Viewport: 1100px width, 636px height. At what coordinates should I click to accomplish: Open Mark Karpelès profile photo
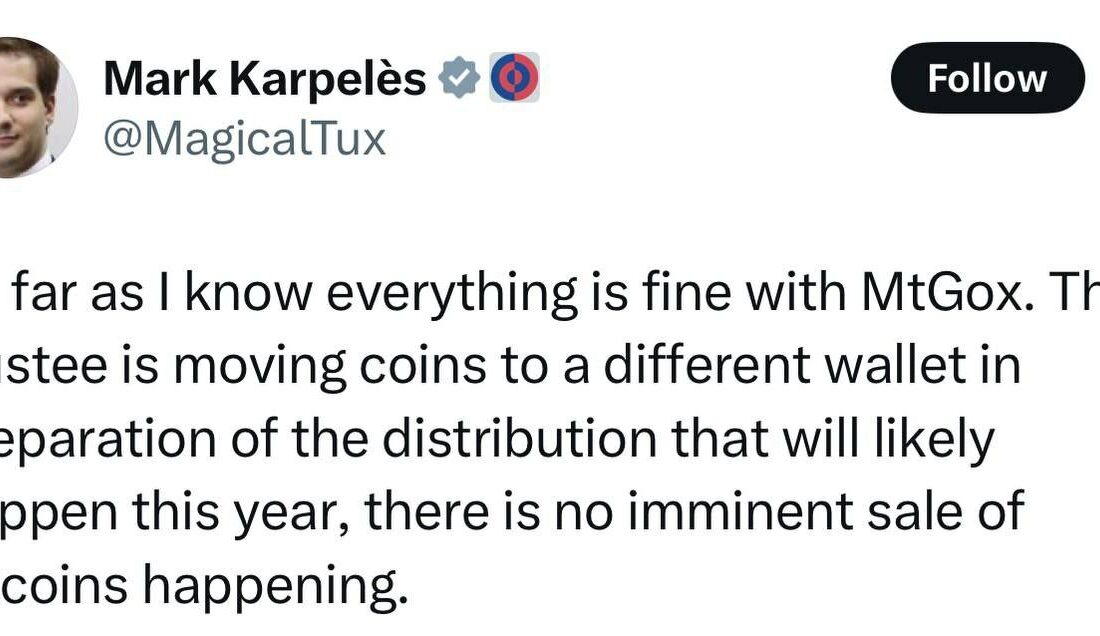34,107
